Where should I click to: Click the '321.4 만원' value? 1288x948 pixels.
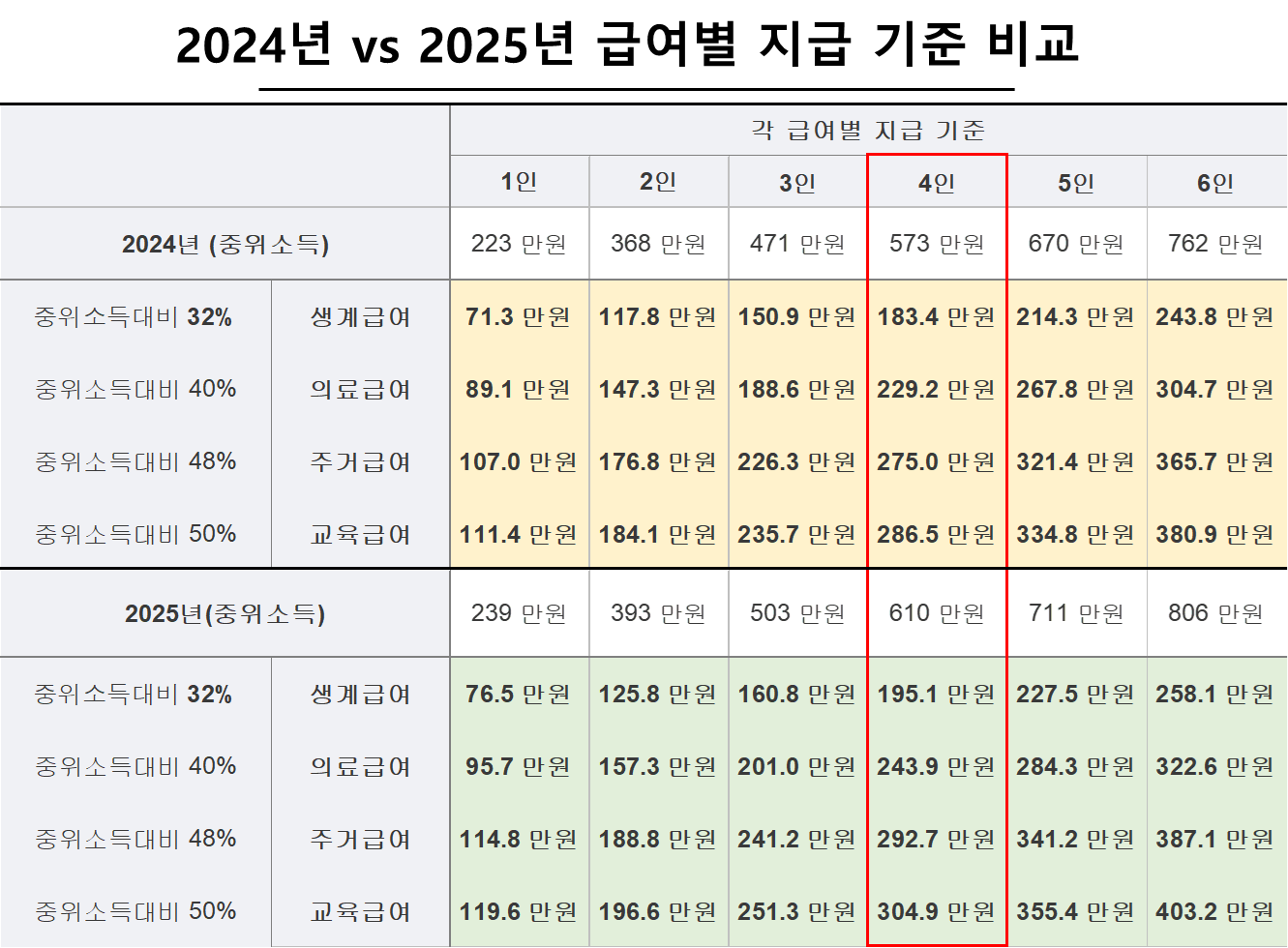click(1076, 462)
